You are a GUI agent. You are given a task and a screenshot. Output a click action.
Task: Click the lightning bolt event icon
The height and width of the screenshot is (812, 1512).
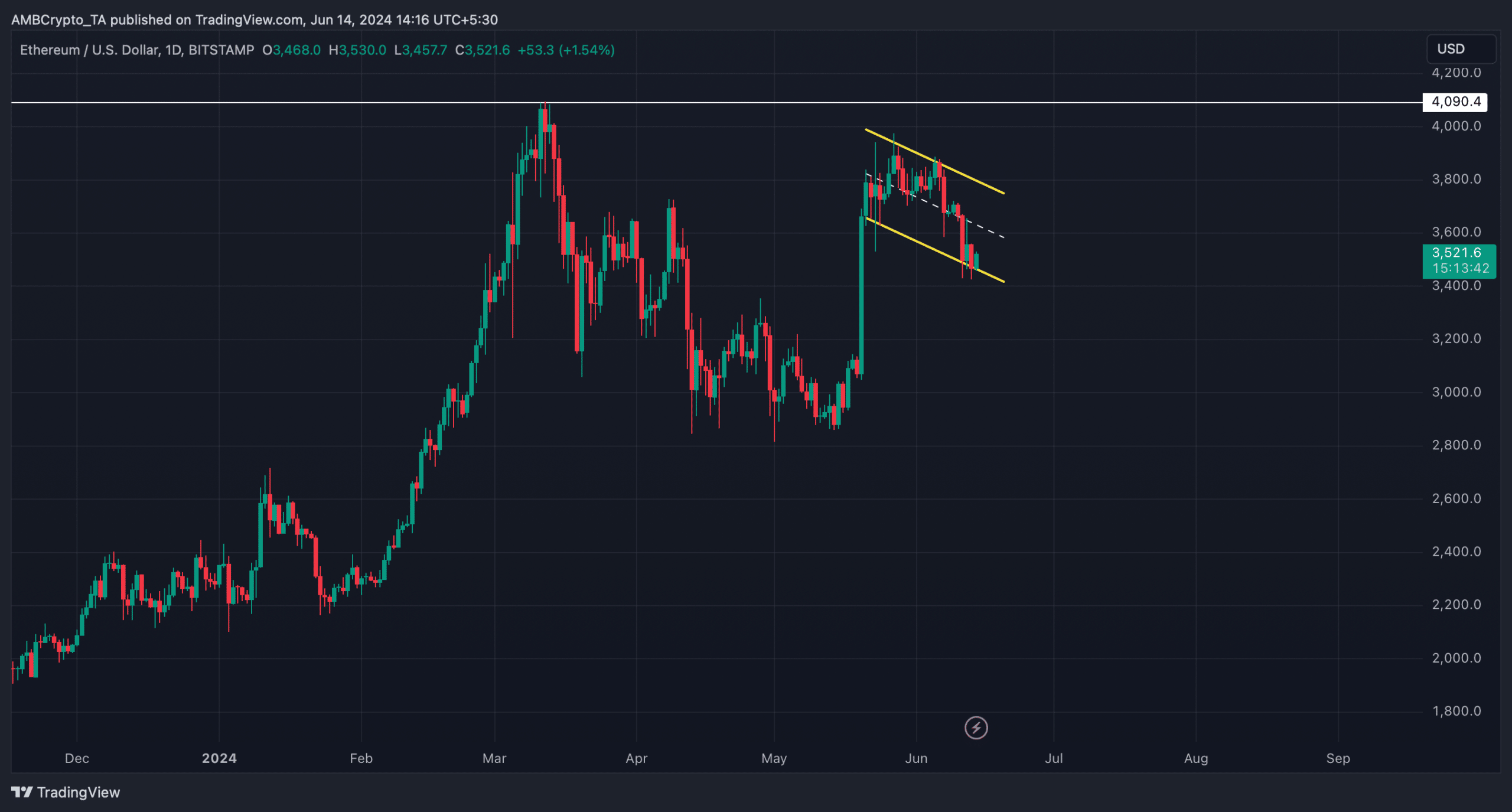[976, 728]
